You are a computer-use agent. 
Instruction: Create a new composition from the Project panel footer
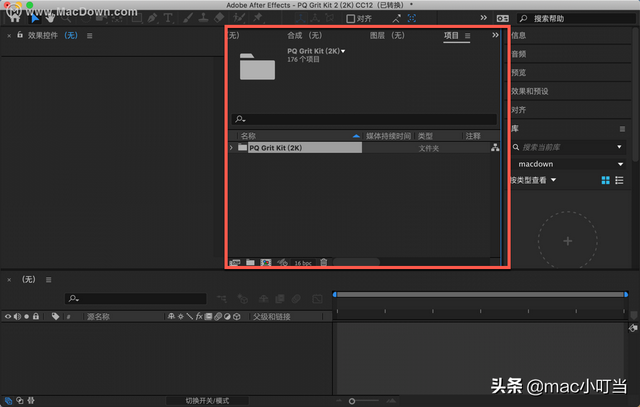point(266,262)
